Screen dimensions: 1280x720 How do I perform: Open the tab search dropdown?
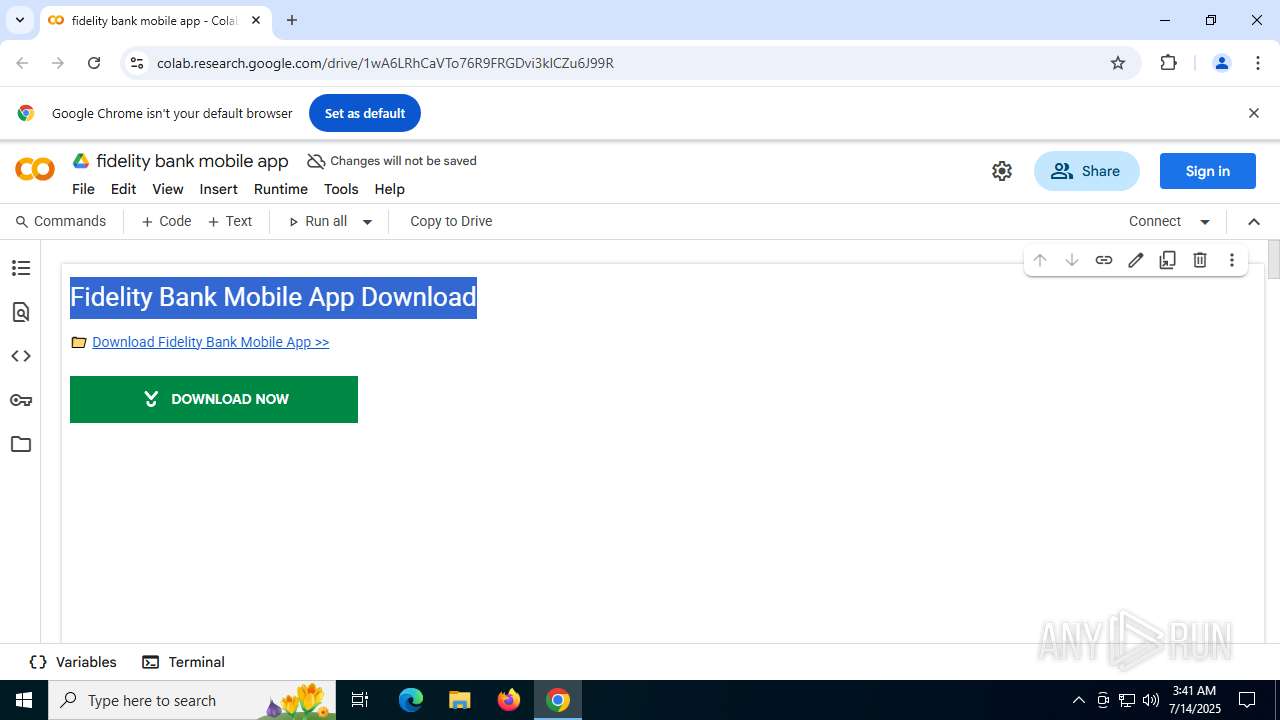tap(19, 20)
